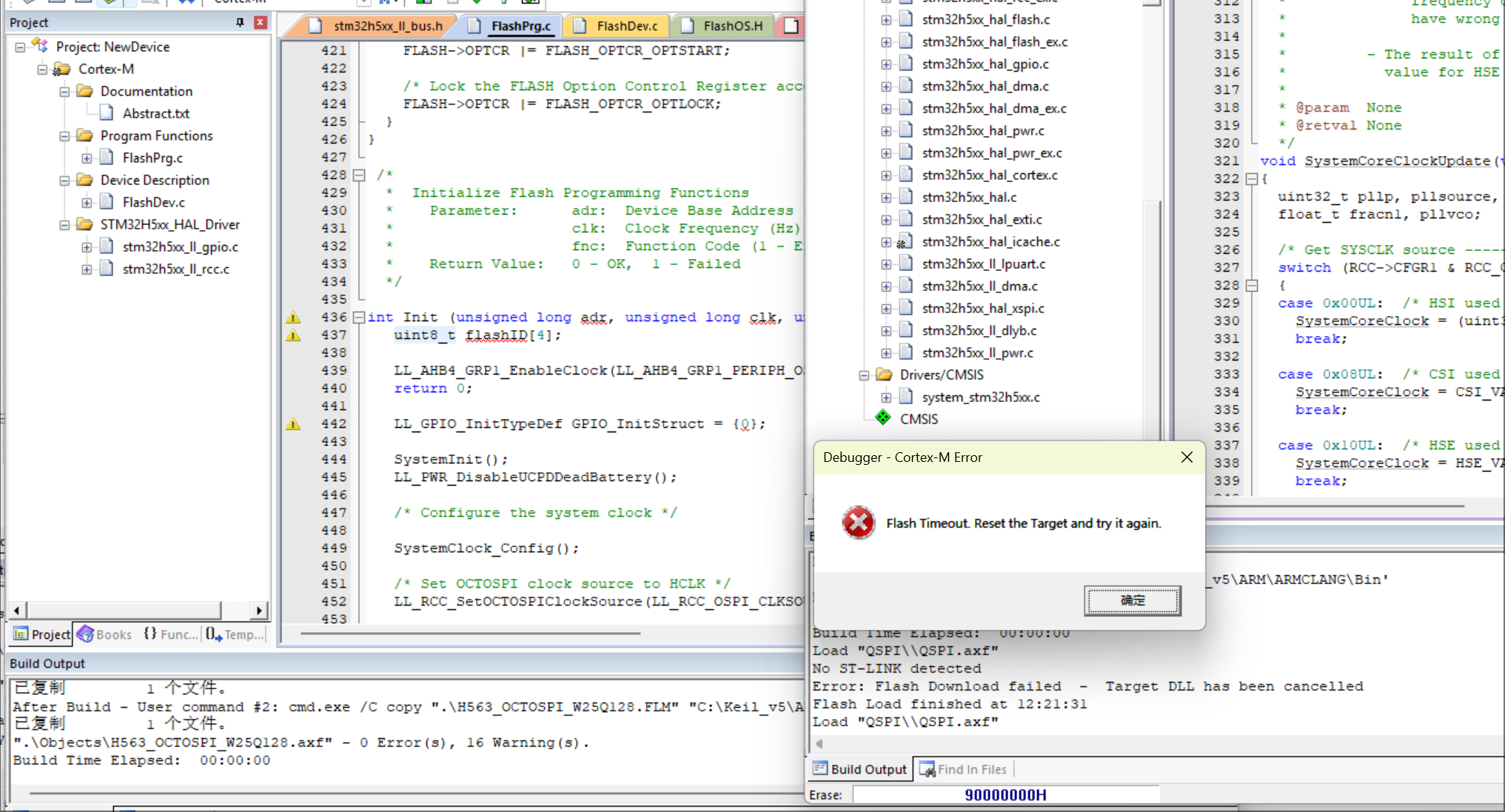Expand stm32h5xx_ll_rcc.c in left project tree
This screenshot has height=812, width=1505.
(87, 269)
